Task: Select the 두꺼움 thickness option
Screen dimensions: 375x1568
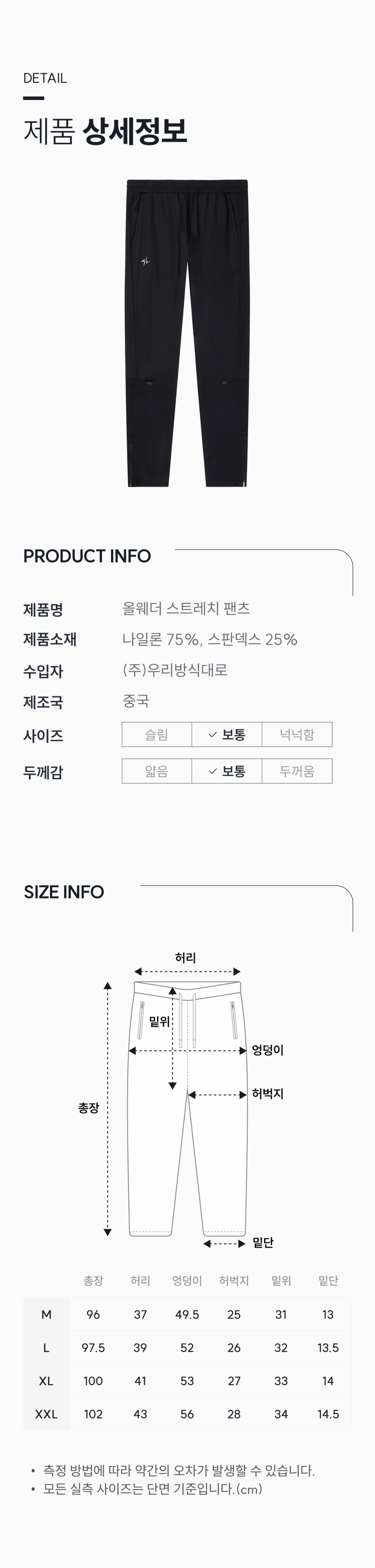Action: point(296,771)
